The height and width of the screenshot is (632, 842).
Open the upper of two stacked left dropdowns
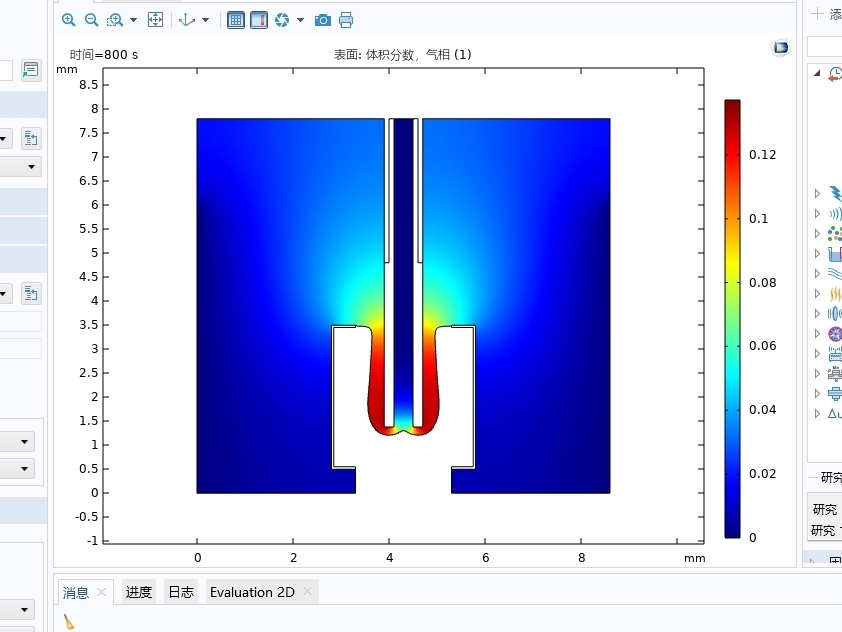18,441
